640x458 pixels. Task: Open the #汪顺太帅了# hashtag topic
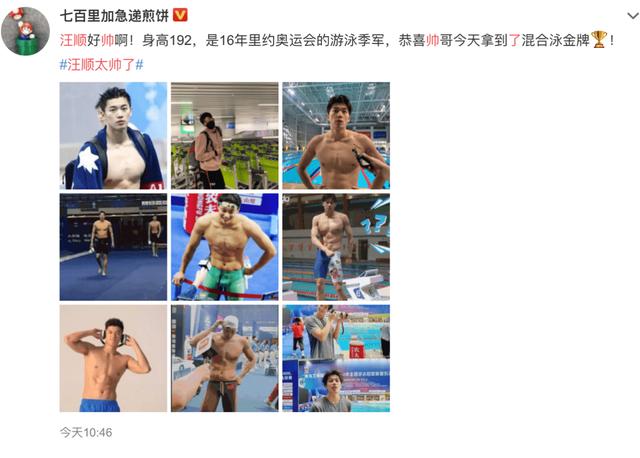[101, 64]
